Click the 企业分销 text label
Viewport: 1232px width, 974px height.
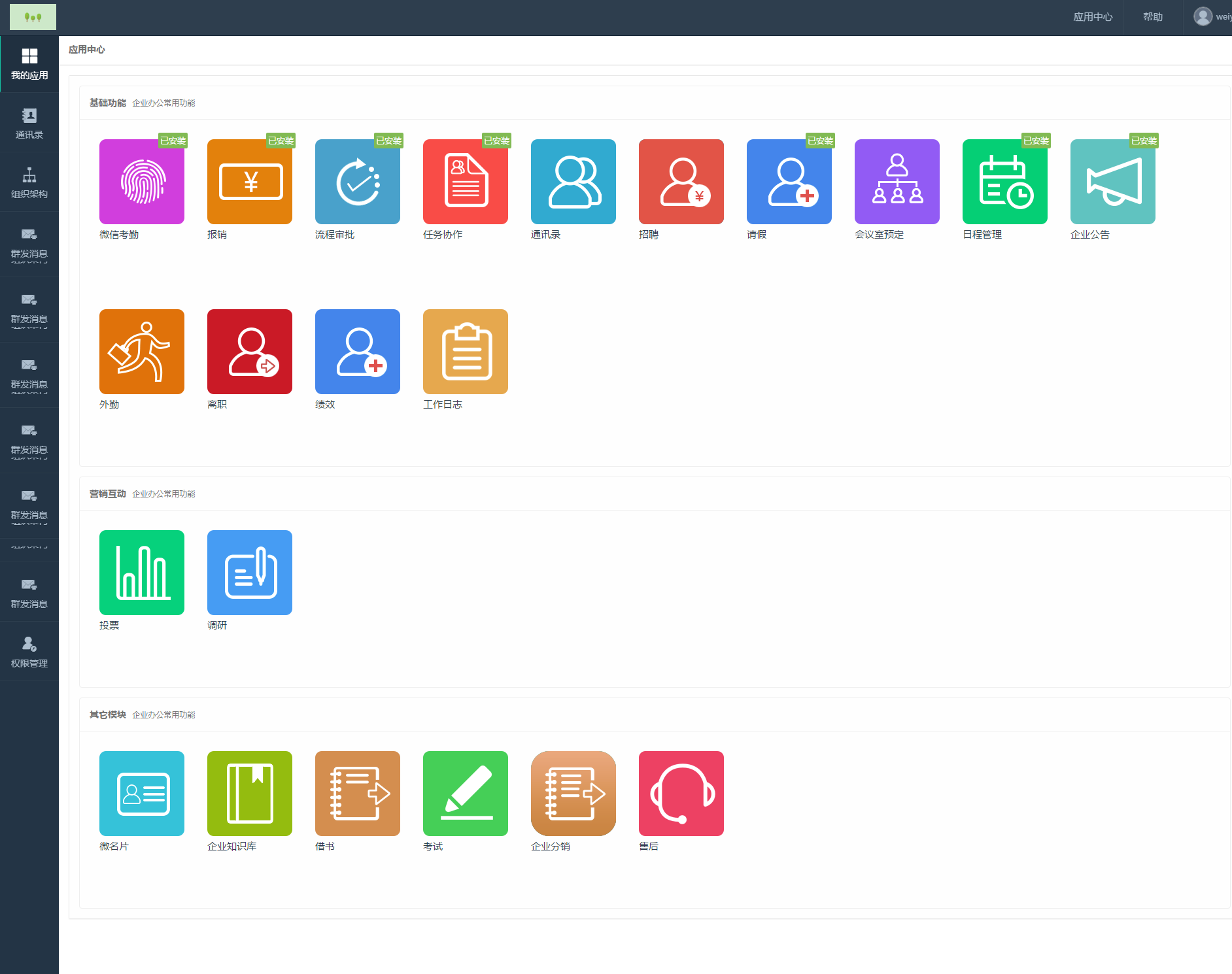coord(551,847)
